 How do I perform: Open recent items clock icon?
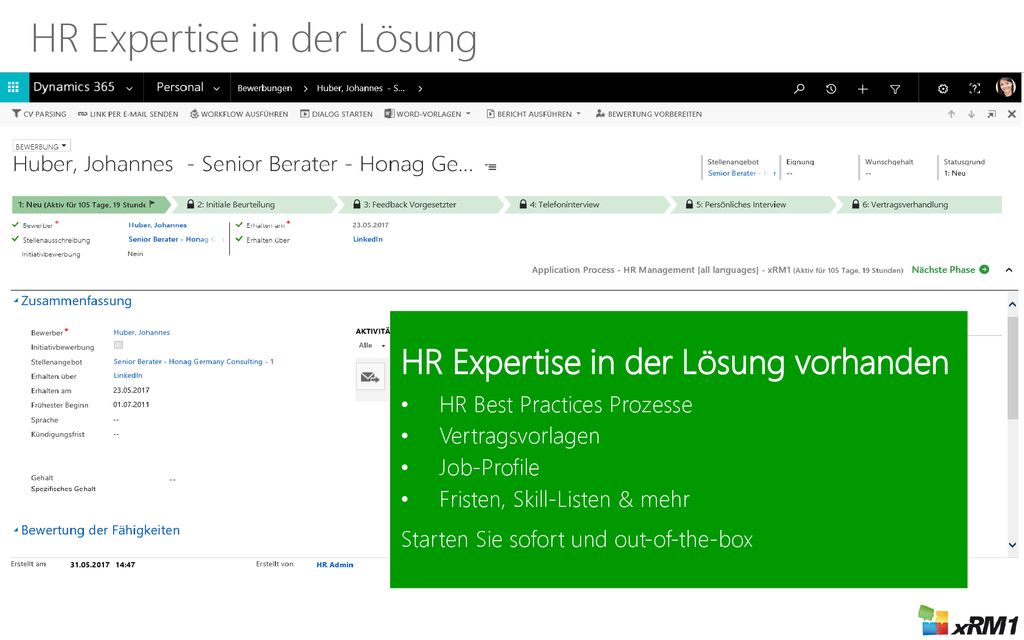click(x=831, y=88)
